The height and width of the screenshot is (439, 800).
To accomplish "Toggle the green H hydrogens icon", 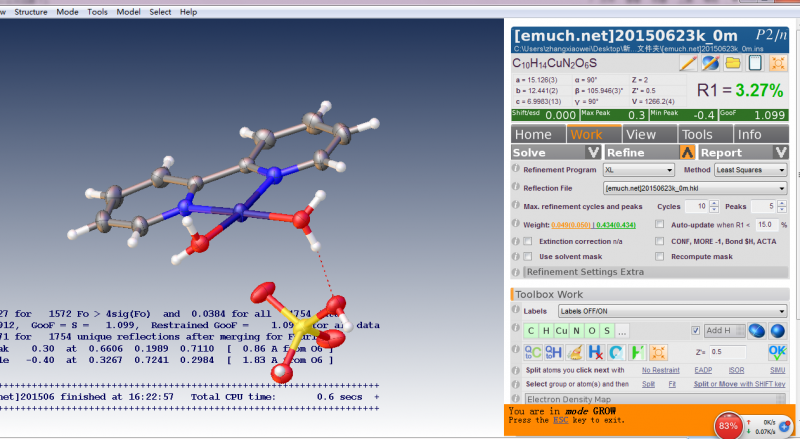I will pos(637,352).
